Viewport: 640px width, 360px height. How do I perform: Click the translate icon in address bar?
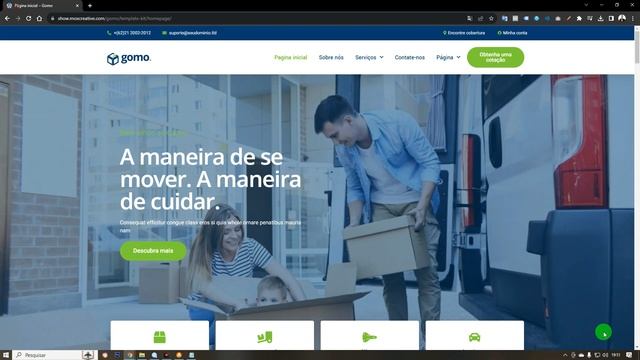click(470, 18)
